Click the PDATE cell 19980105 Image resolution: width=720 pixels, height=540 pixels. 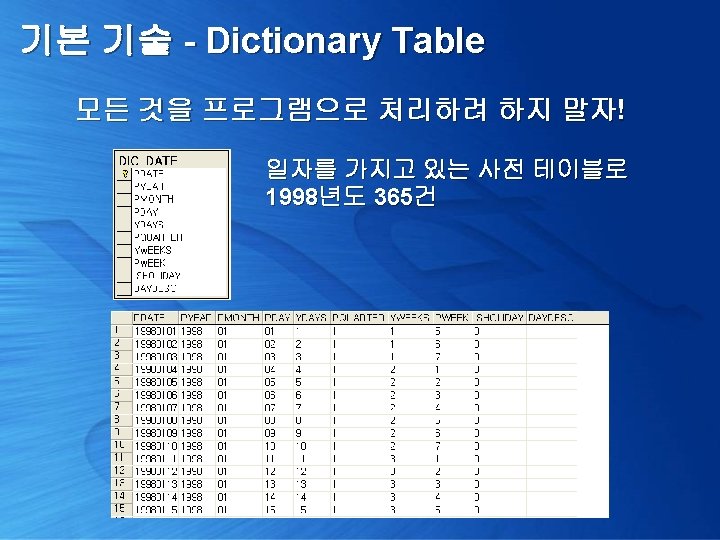155,382
